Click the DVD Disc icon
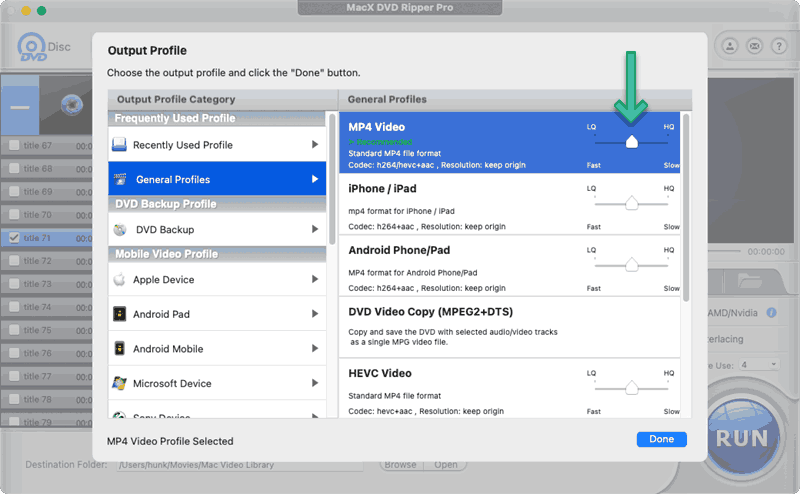Viewport: 800px width, 494px height. (32, 47)
